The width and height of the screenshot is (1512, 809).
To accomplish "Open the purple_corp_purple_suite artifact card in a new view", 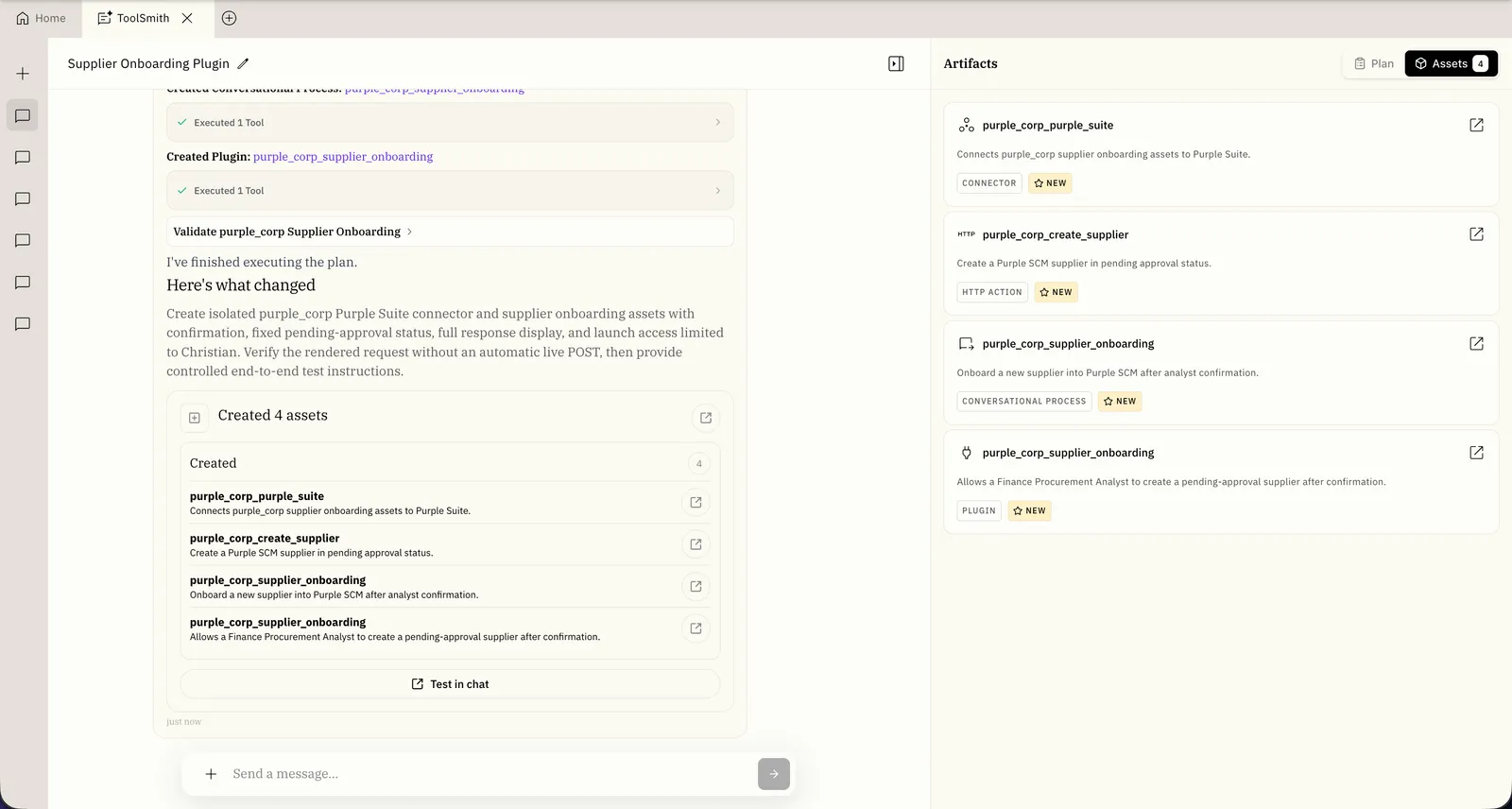I will 1476,125.
